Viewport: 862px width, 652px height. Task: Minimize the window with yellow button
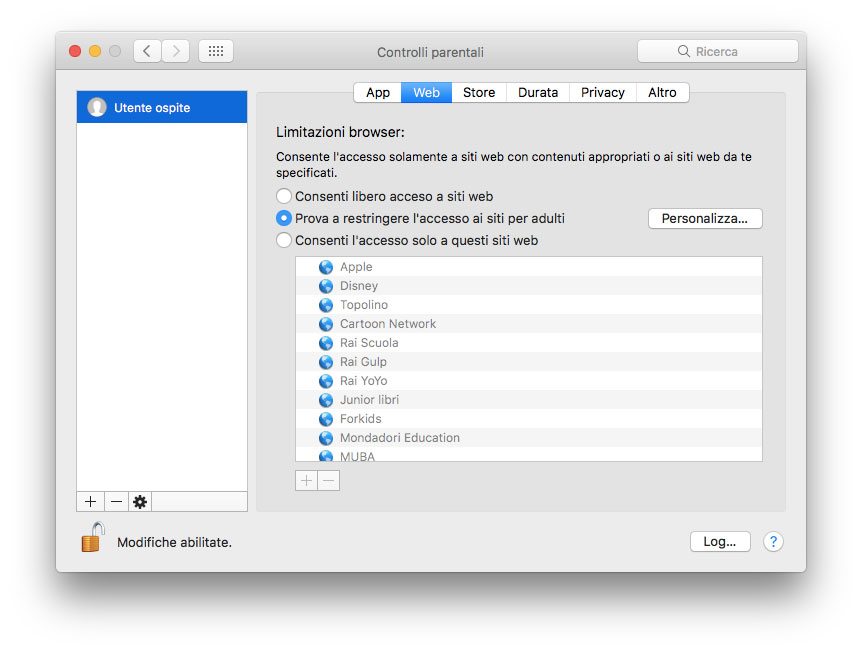click(95, 51)
